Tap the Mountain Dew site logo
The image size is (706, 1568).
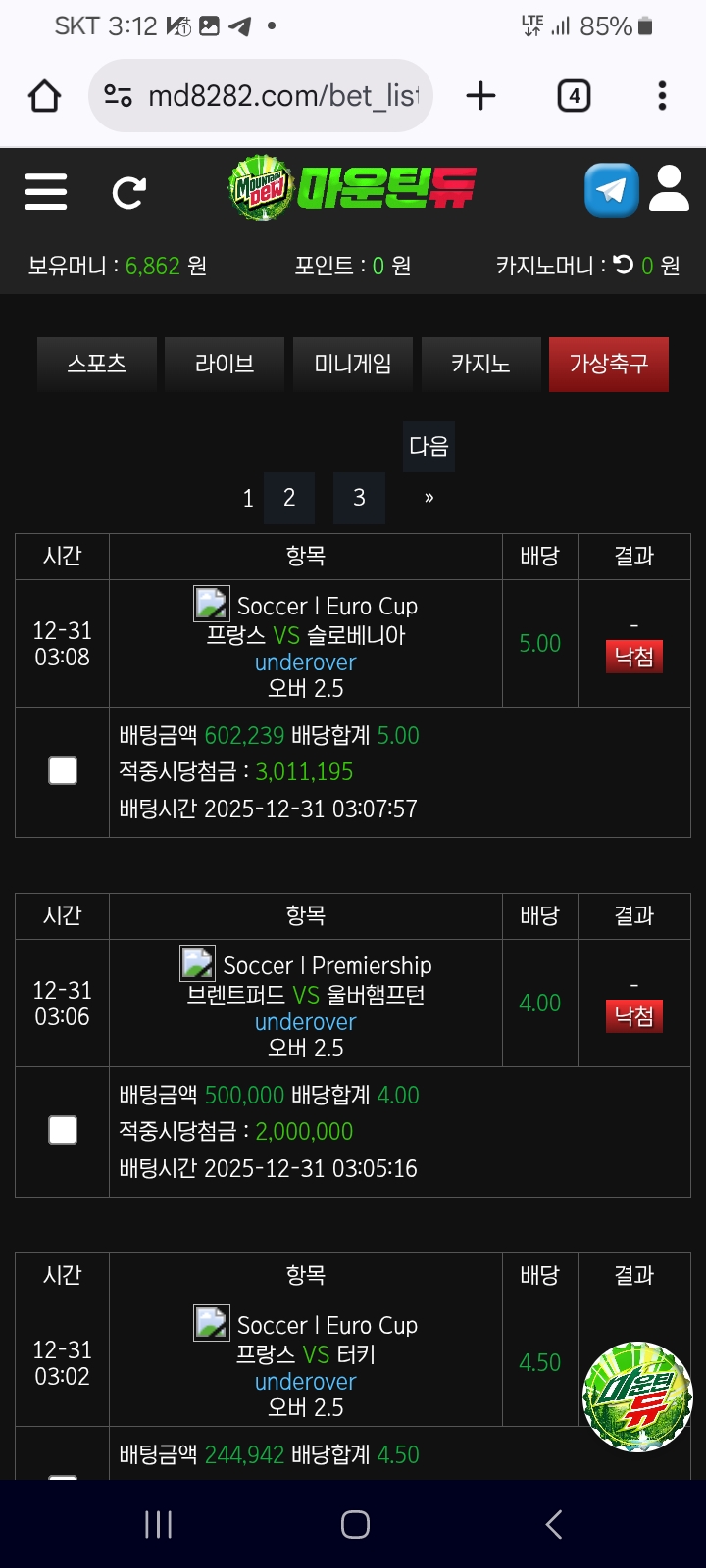click(353, 187)
